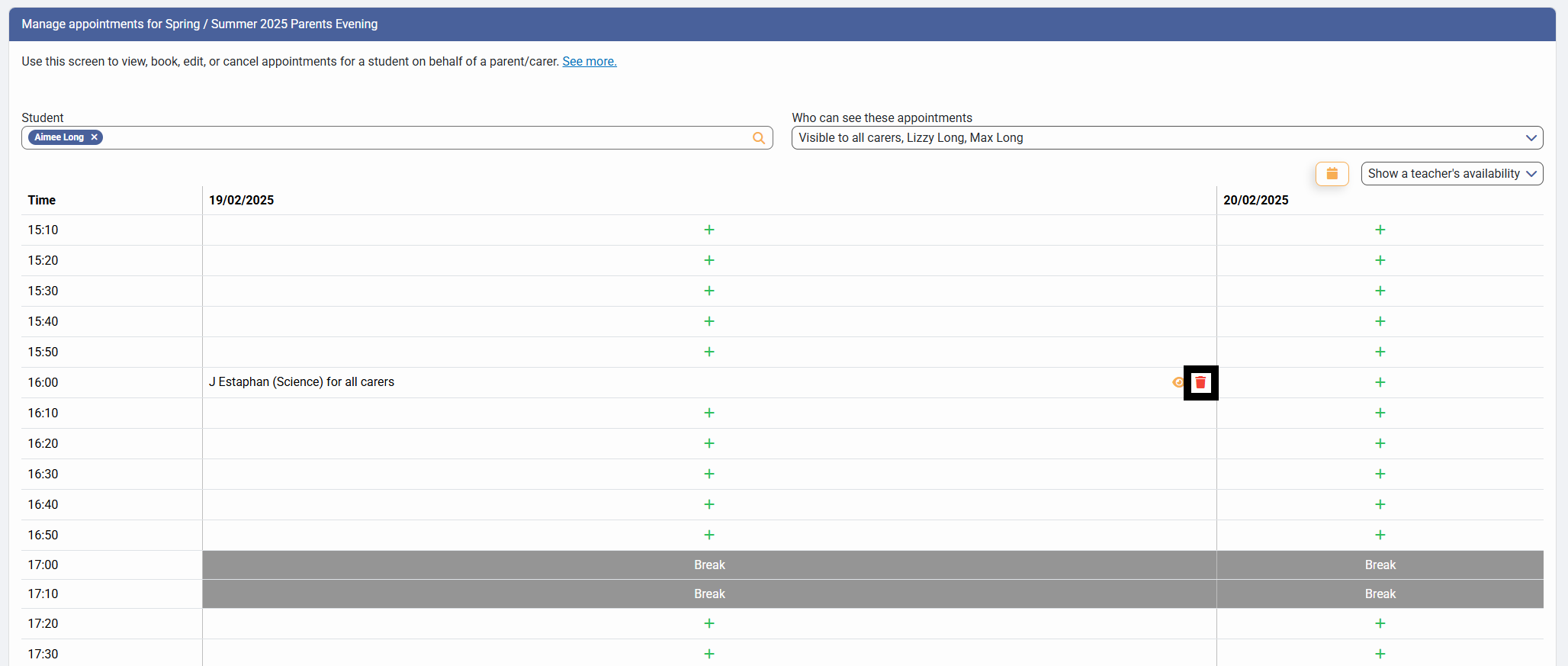The width and height of the screenshot is (1568, 666).
Task: Toggle visibility eye on the 16:00 appointment
Action: coord(1178,382)
